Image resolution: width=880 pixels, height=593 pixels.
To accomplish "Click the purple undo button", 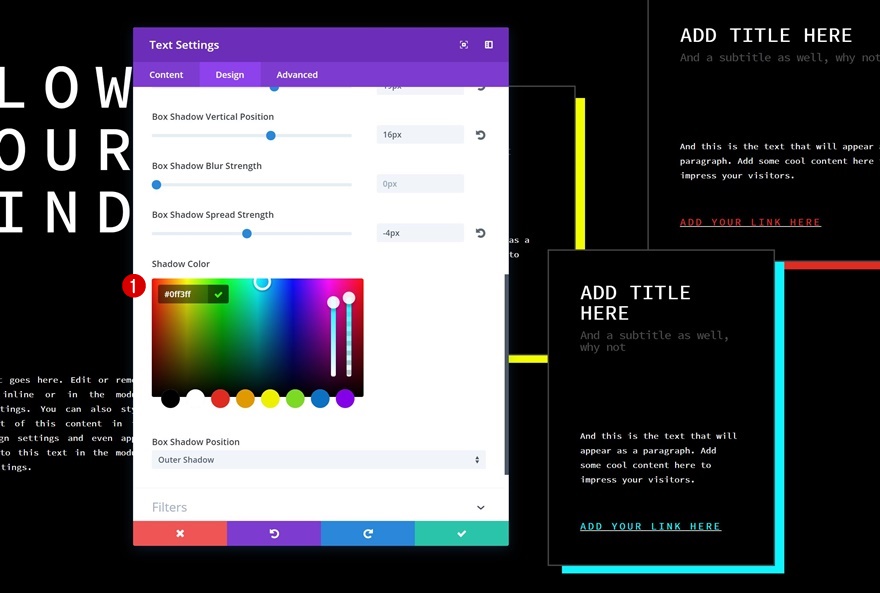I will point(274,534).
